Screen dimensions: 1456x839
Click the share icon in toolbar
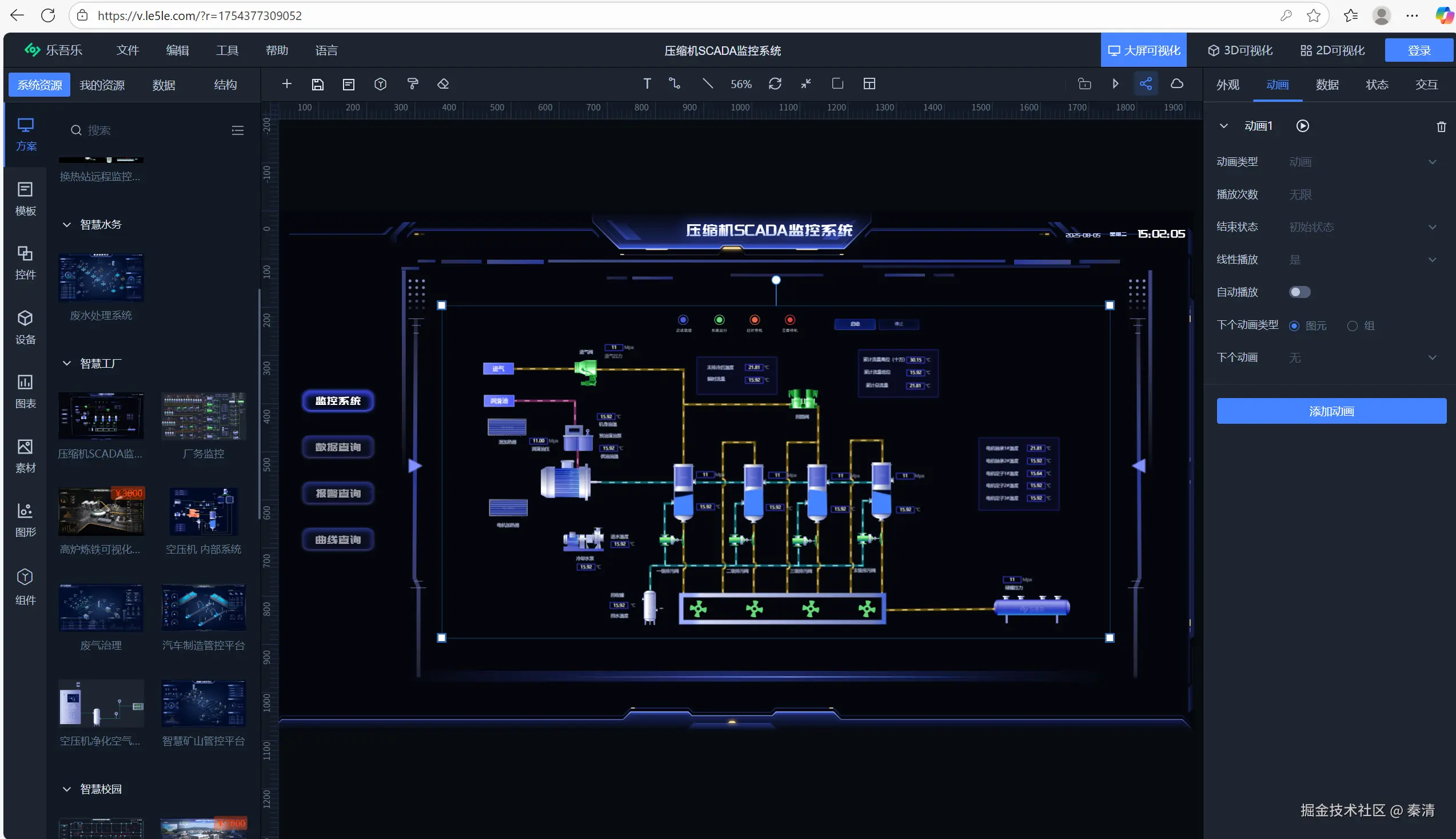[x=1146, y=84]
